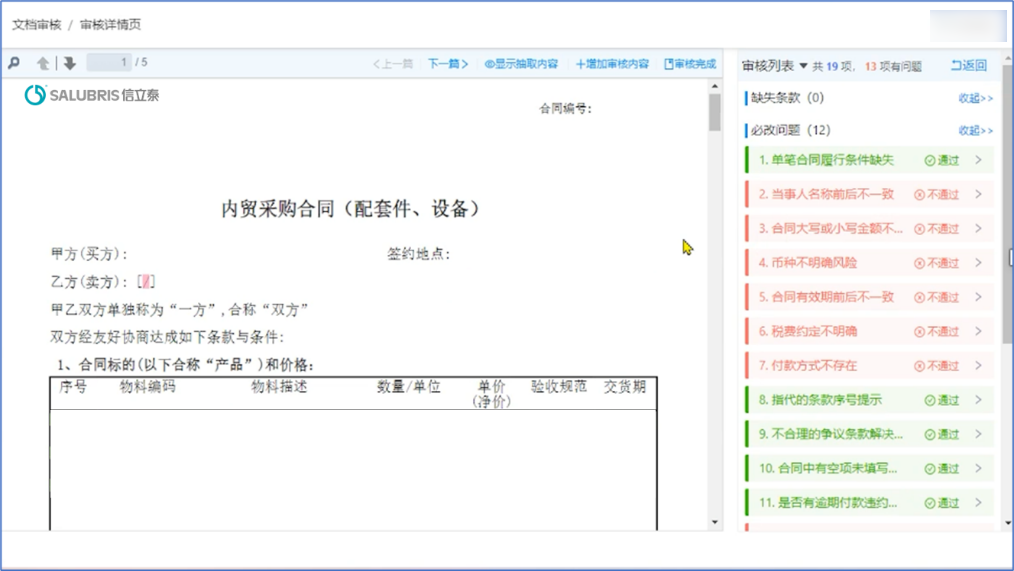The image size is (1014, 571).
Task: Click 通过 status on item 11
Action: (942, 503)
